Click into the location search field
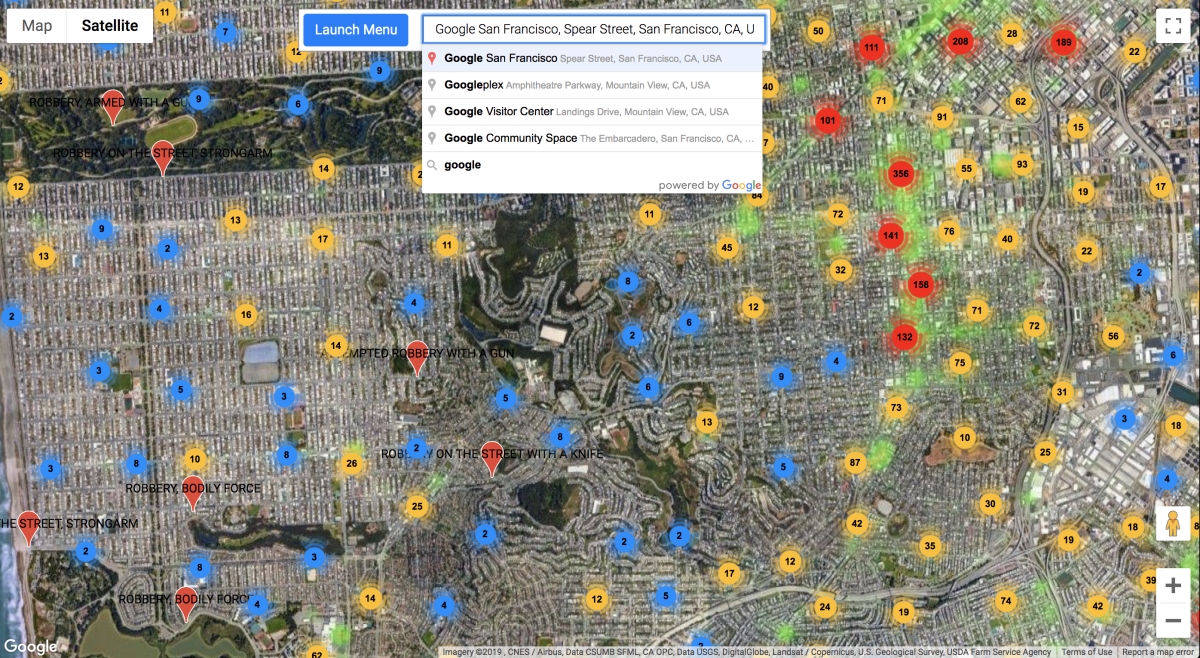 click(x=594, y=29)
